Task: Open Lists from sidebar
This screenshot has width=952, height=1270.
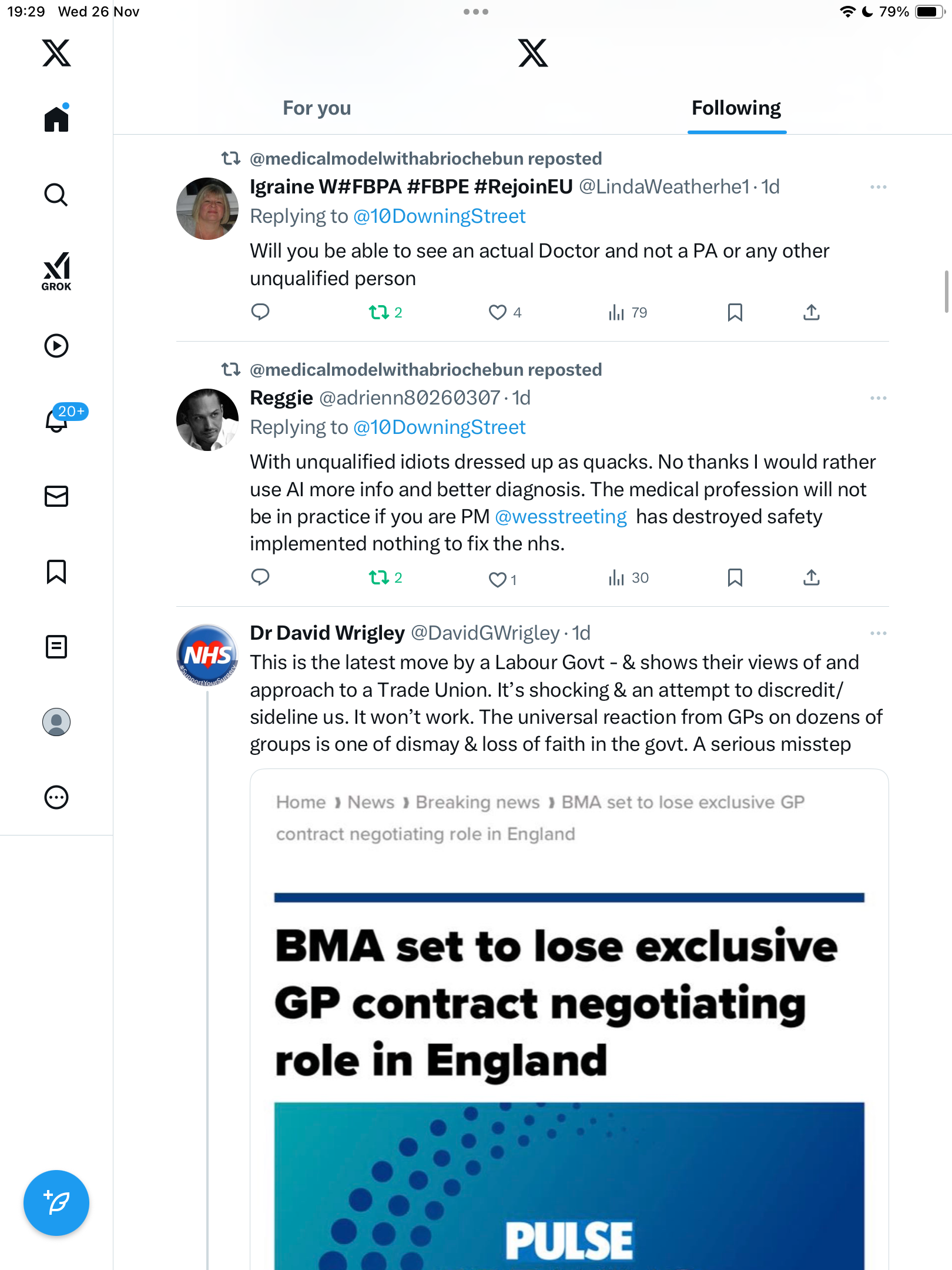Action: click(56, 647)
